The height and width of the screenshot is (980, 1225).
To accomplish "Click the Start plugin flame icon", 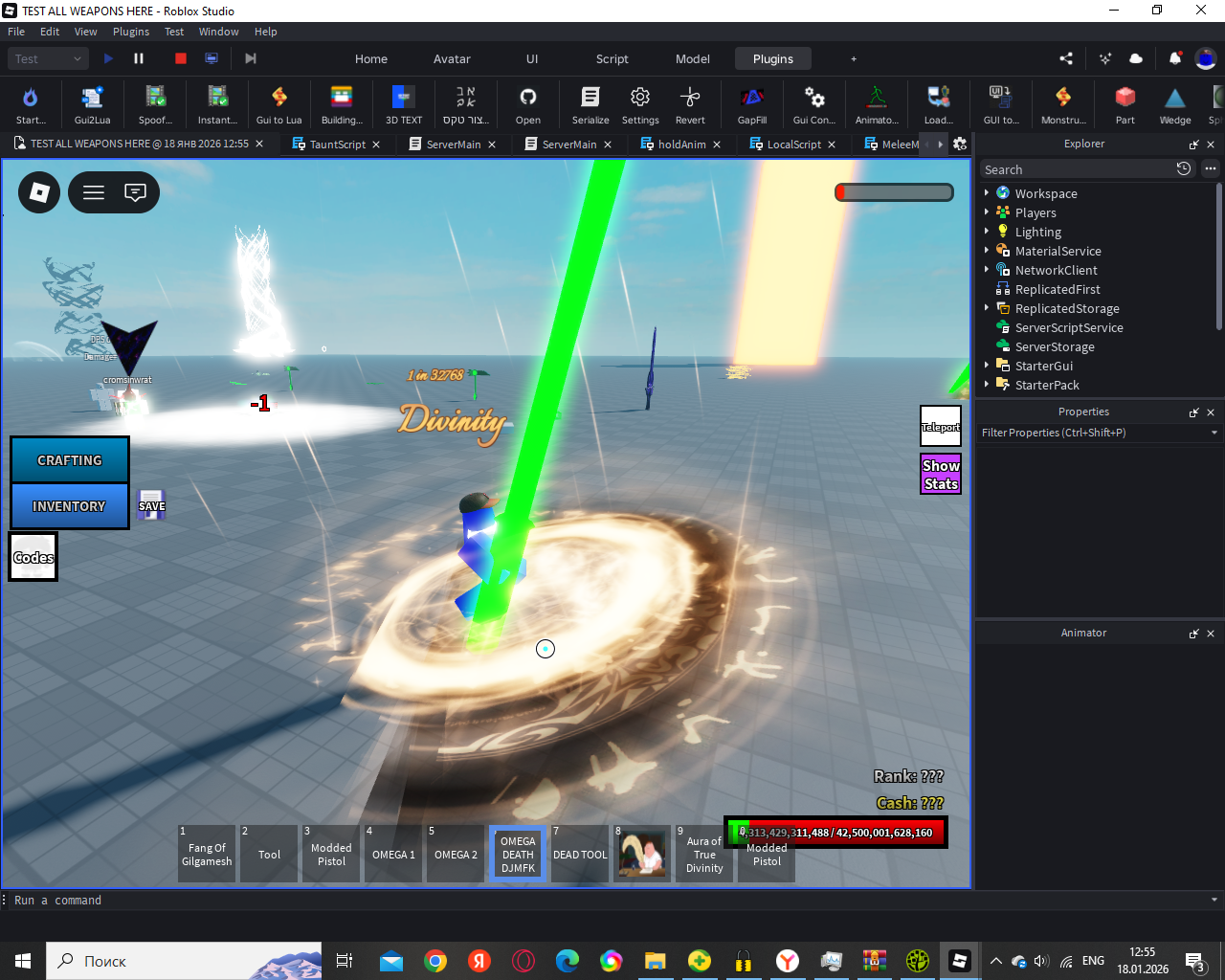I will click(x=31, y=104).
